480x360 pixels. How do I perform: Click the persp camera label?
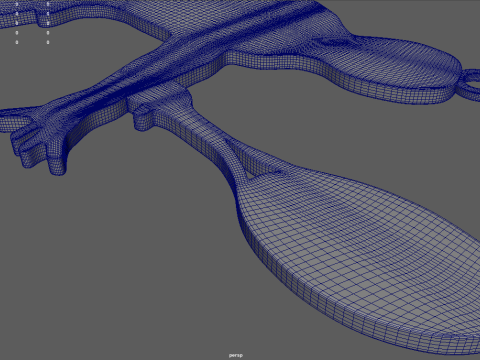236,355
